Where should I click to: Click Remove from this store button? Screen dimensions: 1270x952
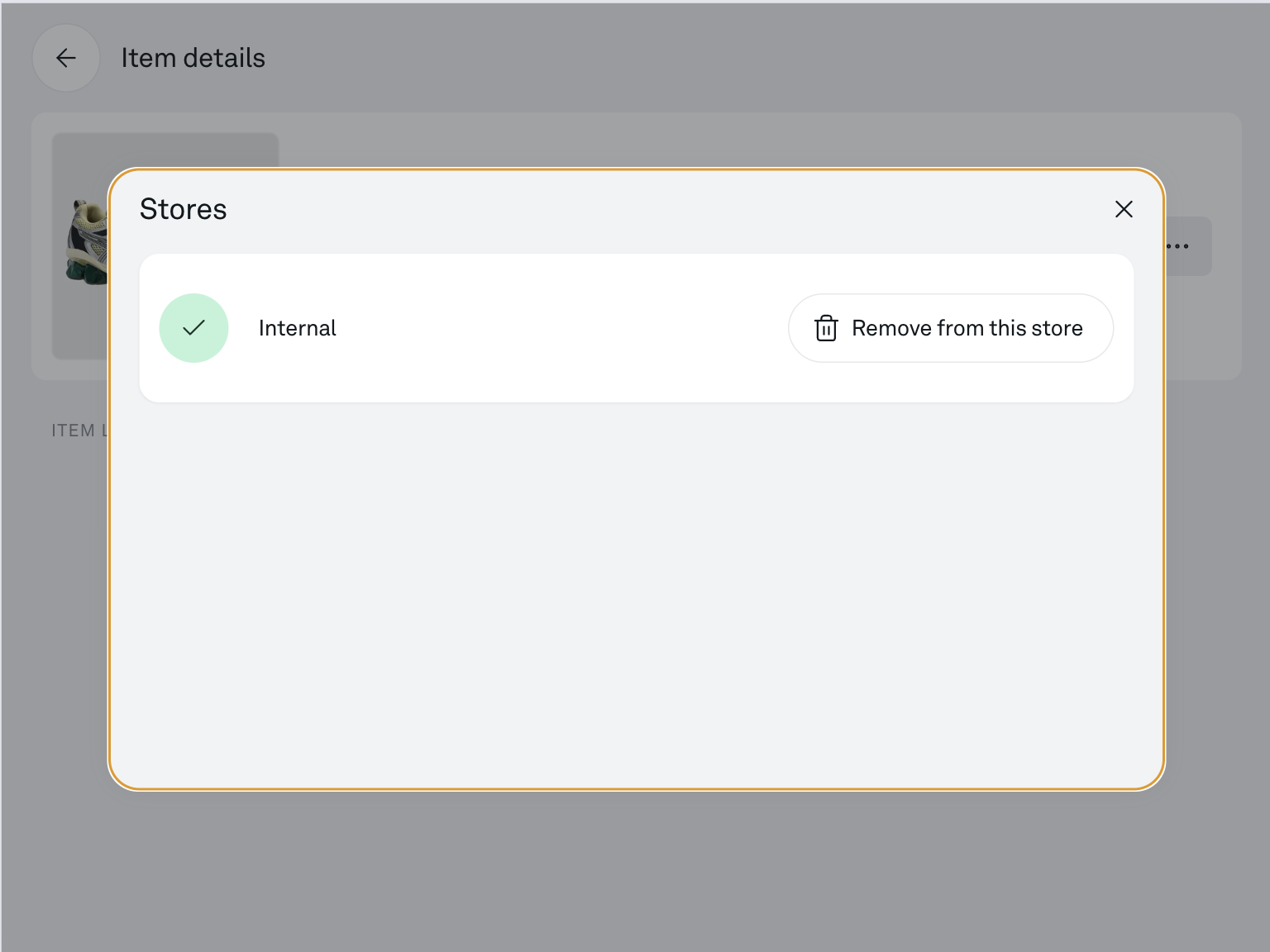point(950,328)
